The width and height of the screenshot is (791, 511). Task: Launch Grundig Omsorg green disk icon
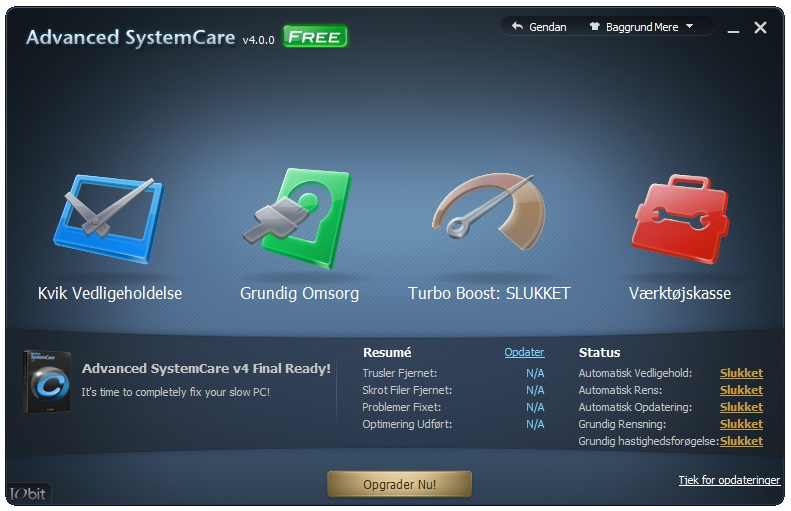(298, 218)
